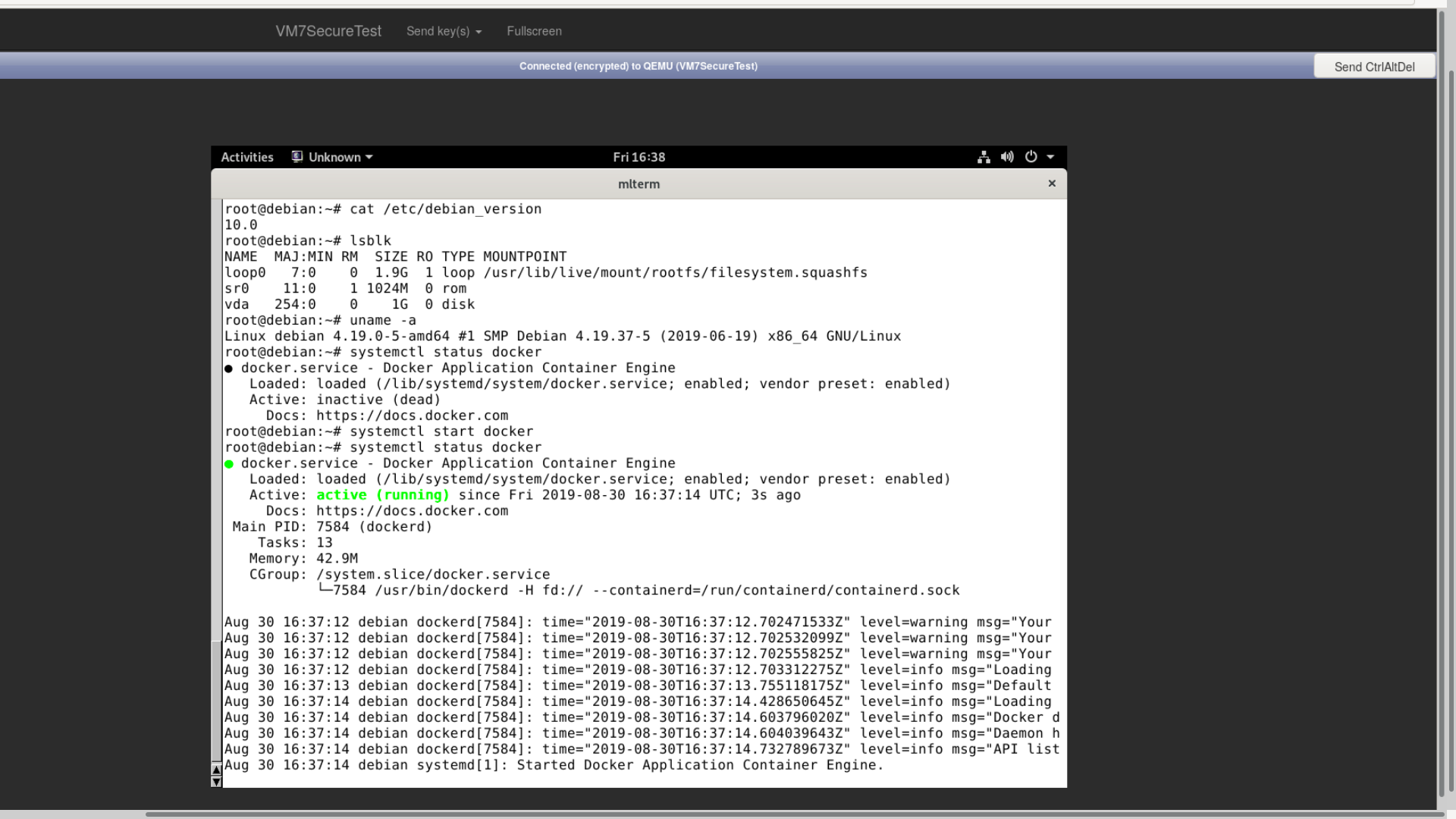Click the network/connections status icon
Viewport: 1456px width, 819px height.
(983, 156)
